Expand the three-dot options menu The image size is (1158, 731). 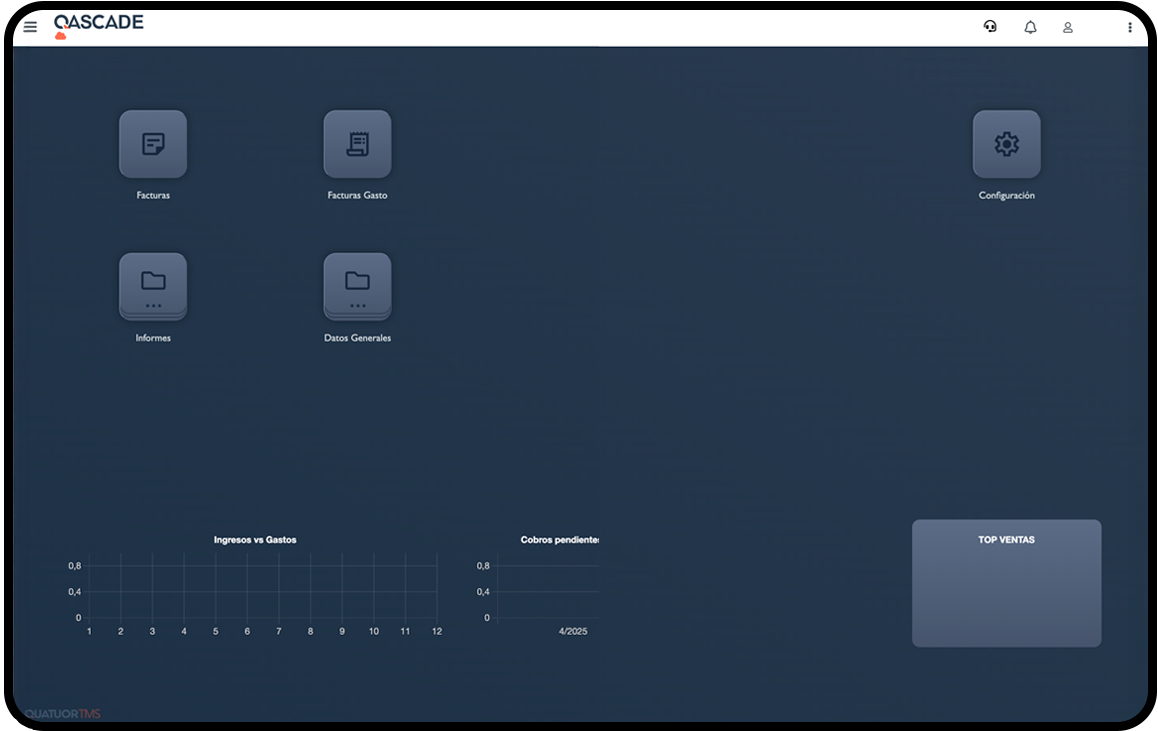click(1130, 27)
